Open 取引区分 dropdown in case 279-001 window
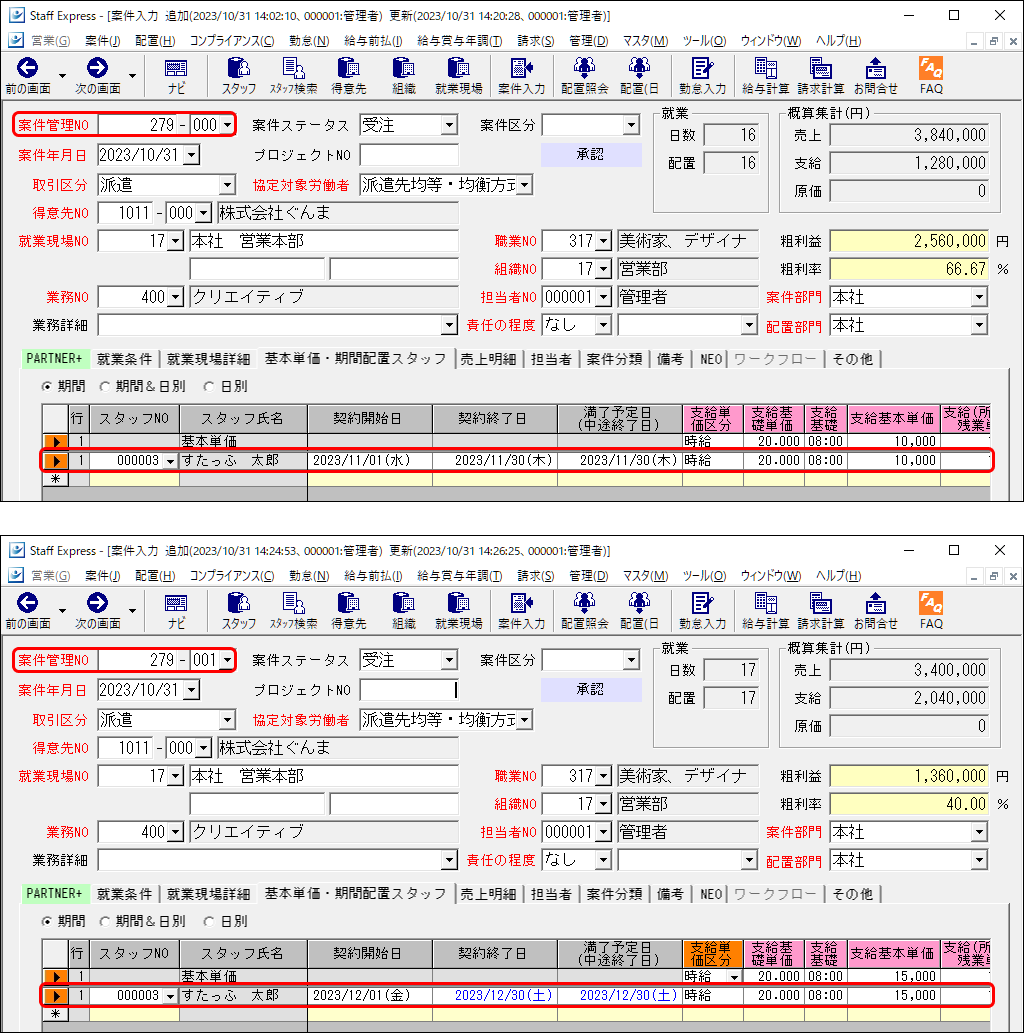This screenshot has width=1024, height=1033. [226, 720]
